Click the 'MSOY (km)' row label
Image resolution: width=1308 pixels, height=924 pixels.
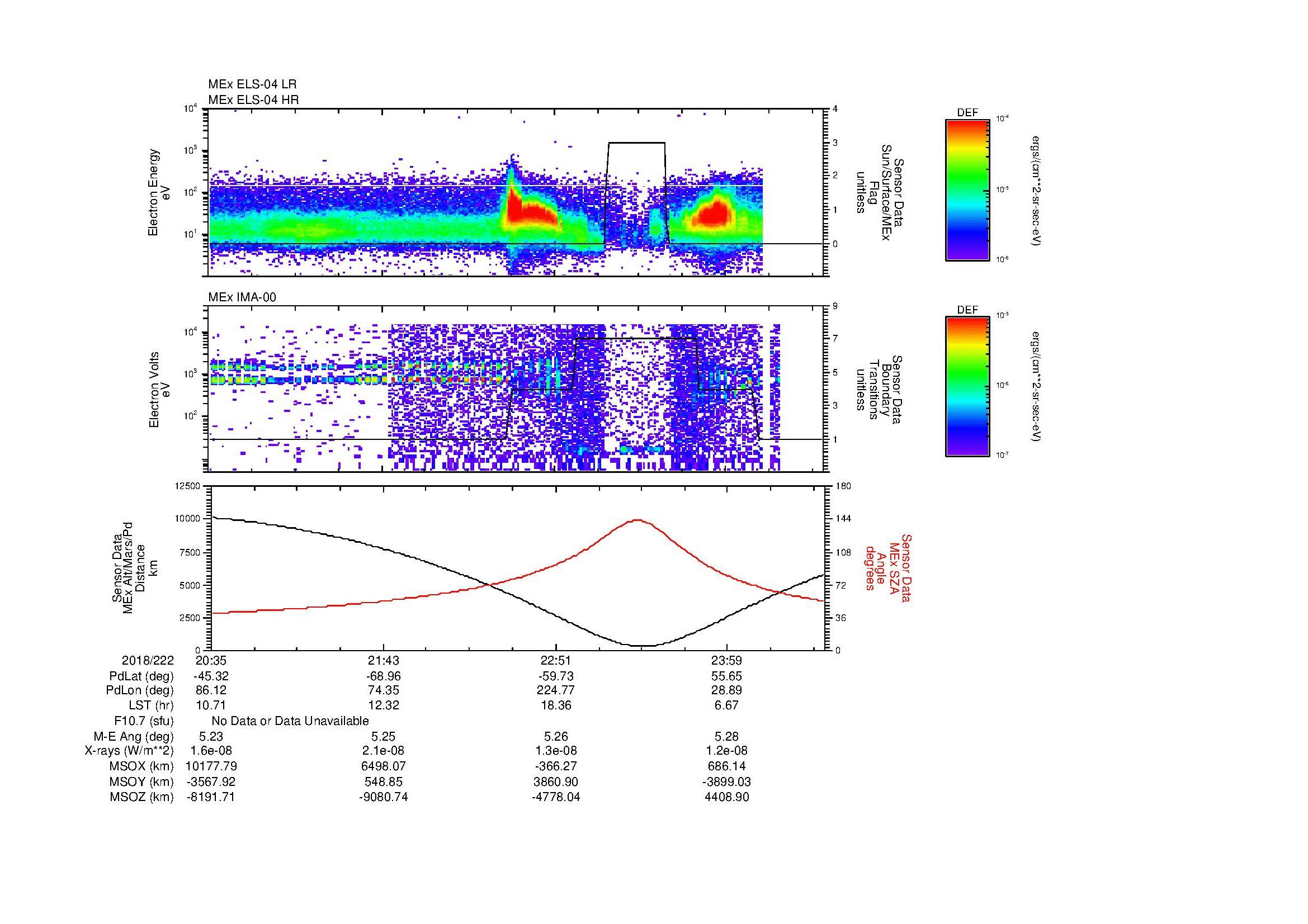click(142, 781)
